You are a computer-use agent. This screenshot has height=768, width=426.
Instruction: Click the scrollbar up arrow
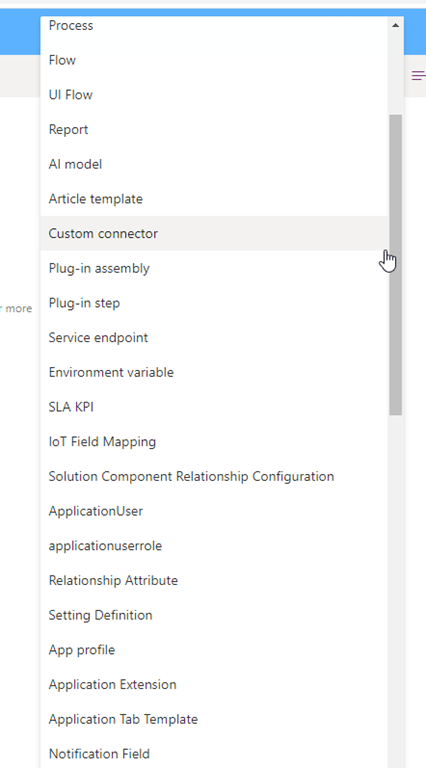(396, 24)
